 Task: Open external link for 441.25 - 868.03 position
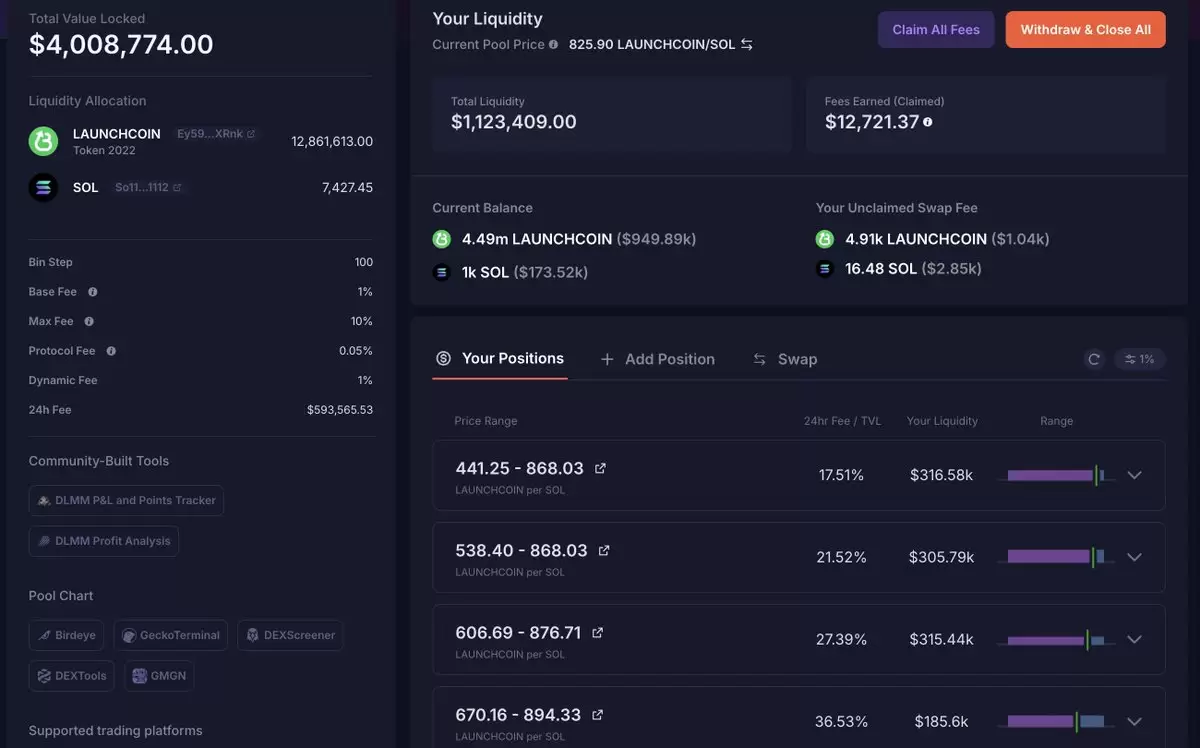tap(600, 468)
